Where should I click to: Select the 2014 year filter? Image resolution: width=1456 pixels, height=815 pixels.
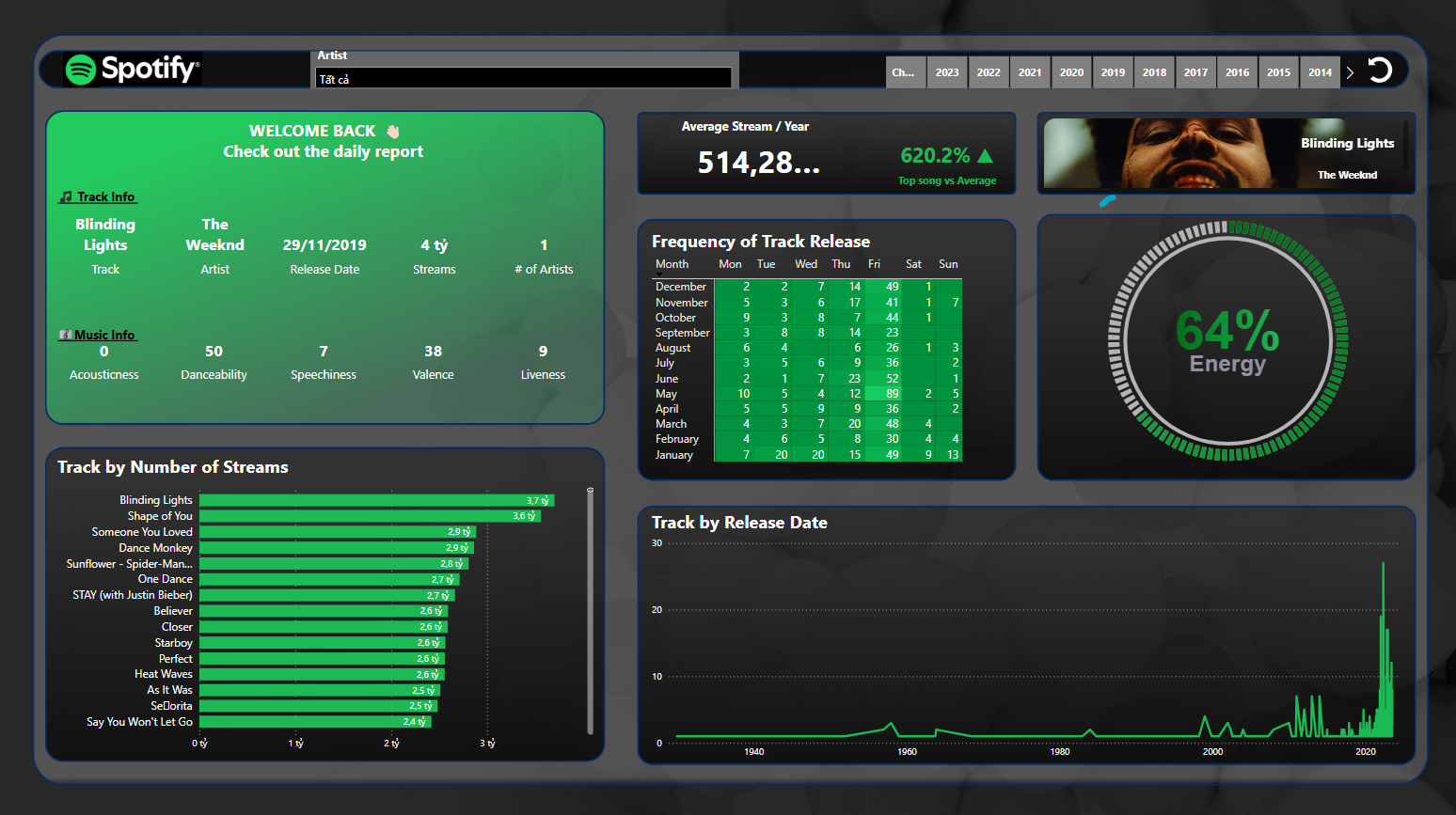coord(1320,72)
